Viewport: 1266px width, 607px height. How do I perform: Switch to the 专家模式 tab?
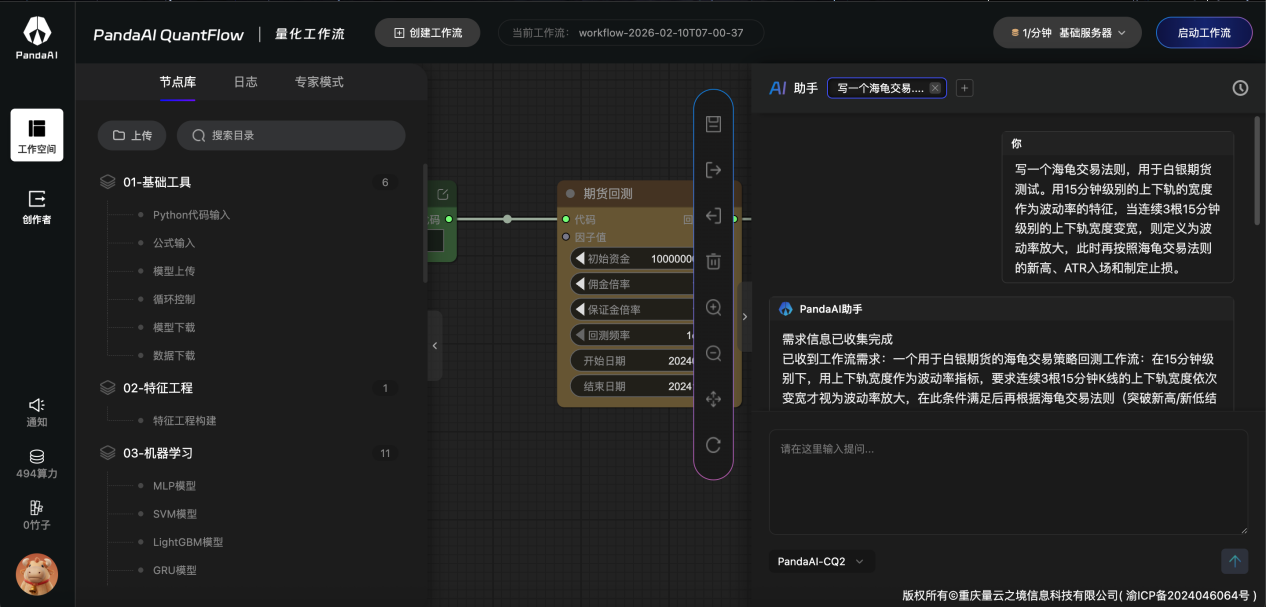click(319, 82)
